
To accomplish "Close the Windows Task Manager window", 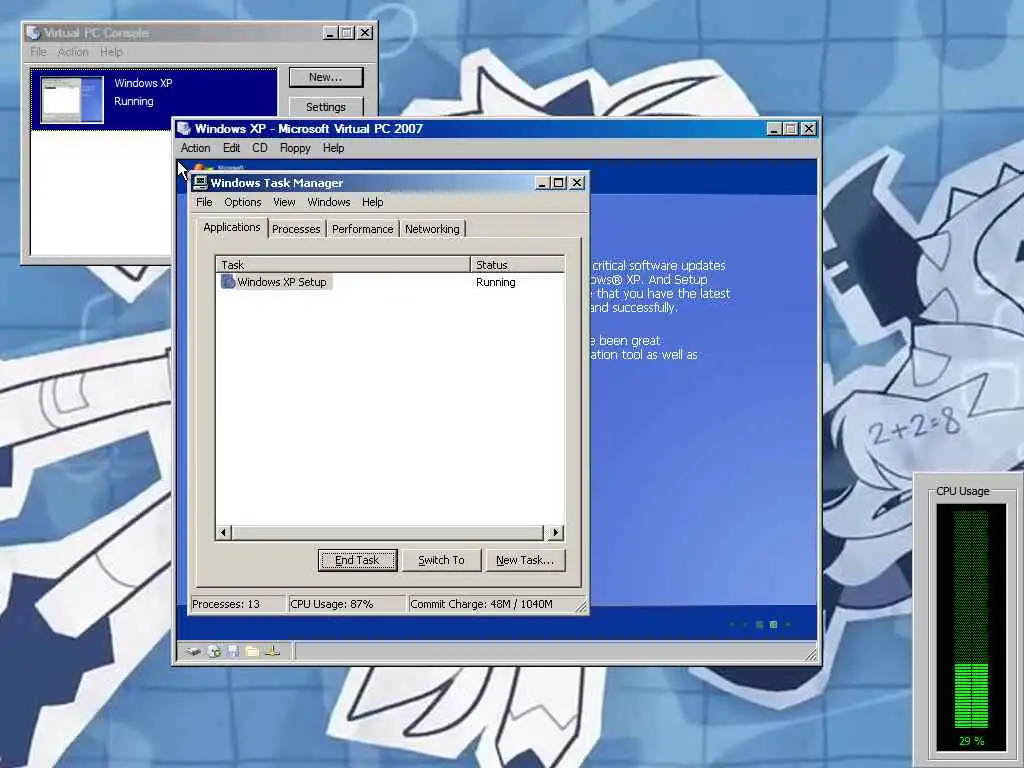I will click(x=577, y=183).
